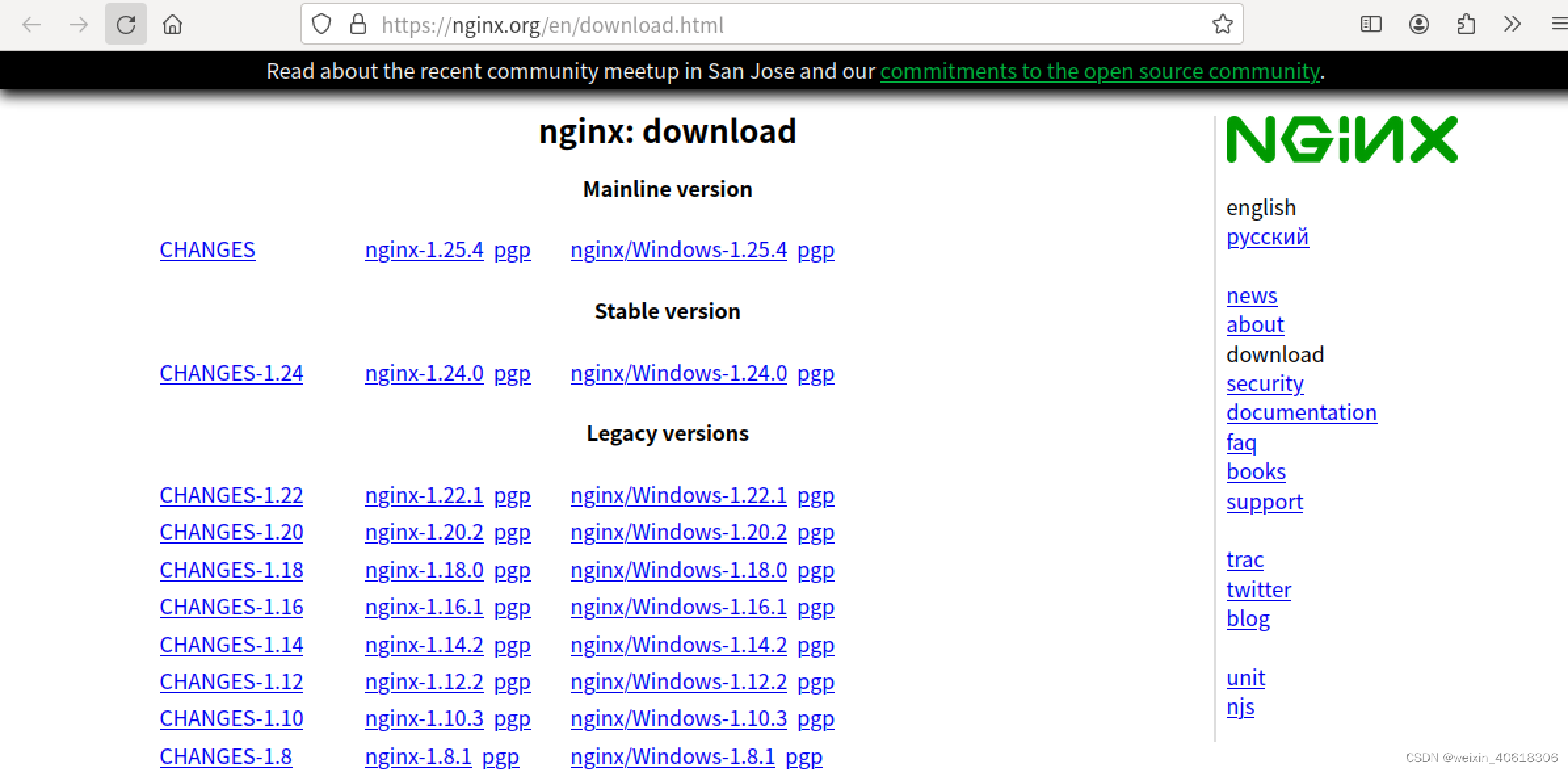Screen dimensions: 1568x770
Task: Click the browser forward navigation arrow
Action: (78, 24)
